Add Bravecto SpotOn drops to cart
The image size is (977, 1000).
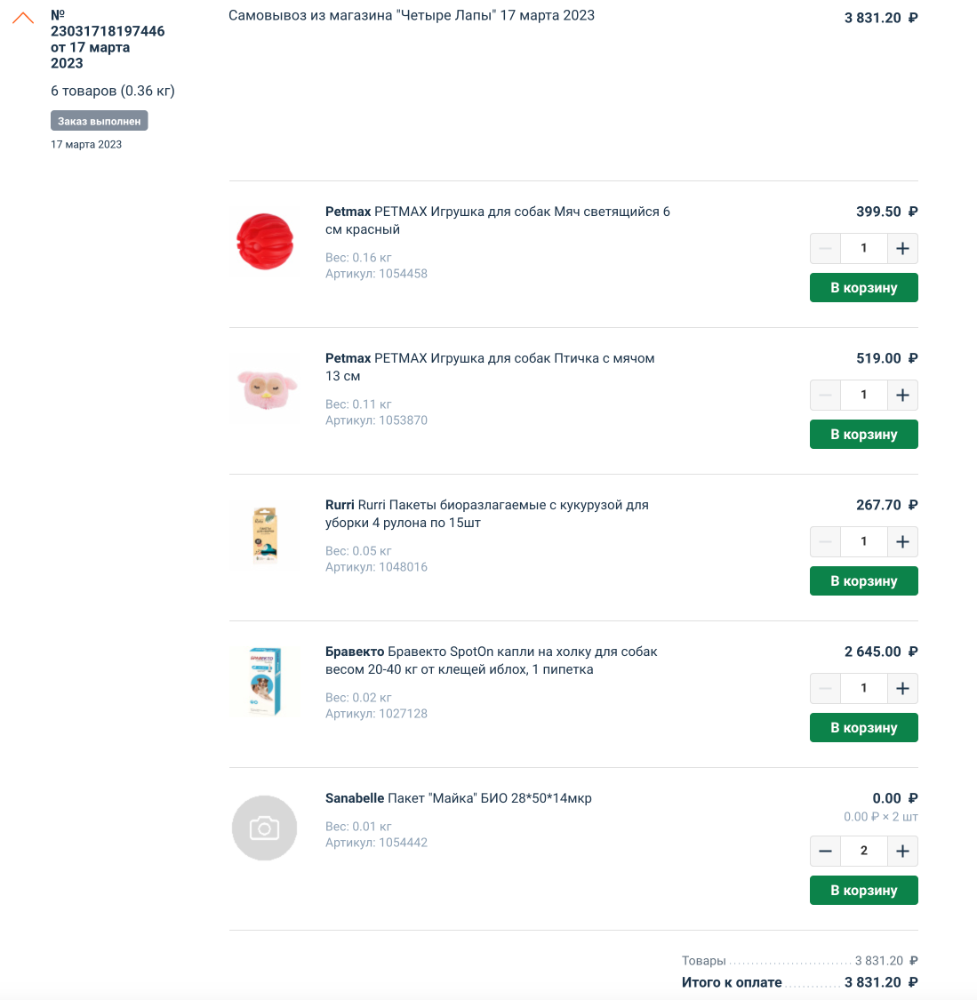(863, 728)
